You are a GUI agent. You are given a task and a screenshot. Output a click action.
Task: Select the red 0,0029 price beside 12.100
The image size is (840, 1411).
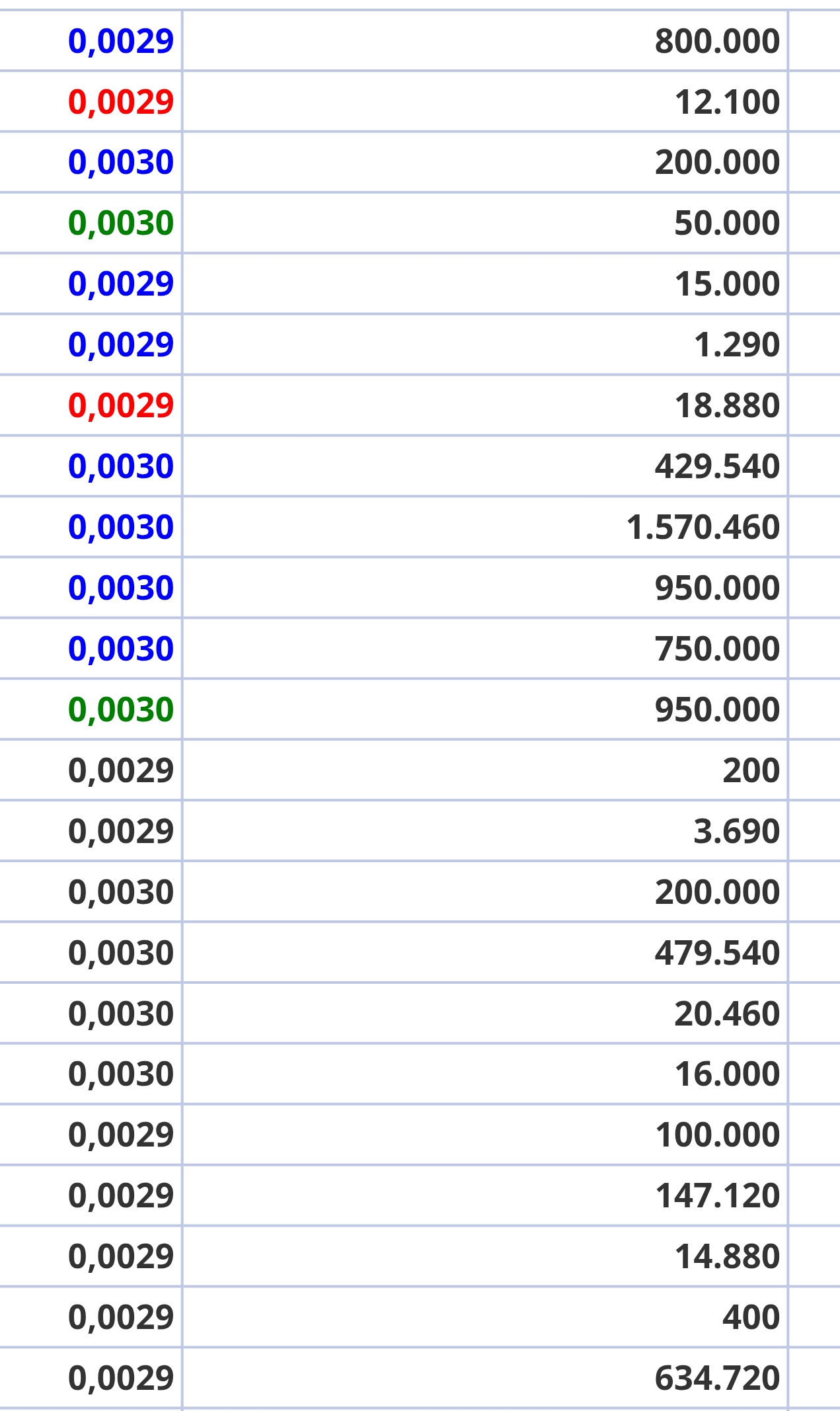121,102
